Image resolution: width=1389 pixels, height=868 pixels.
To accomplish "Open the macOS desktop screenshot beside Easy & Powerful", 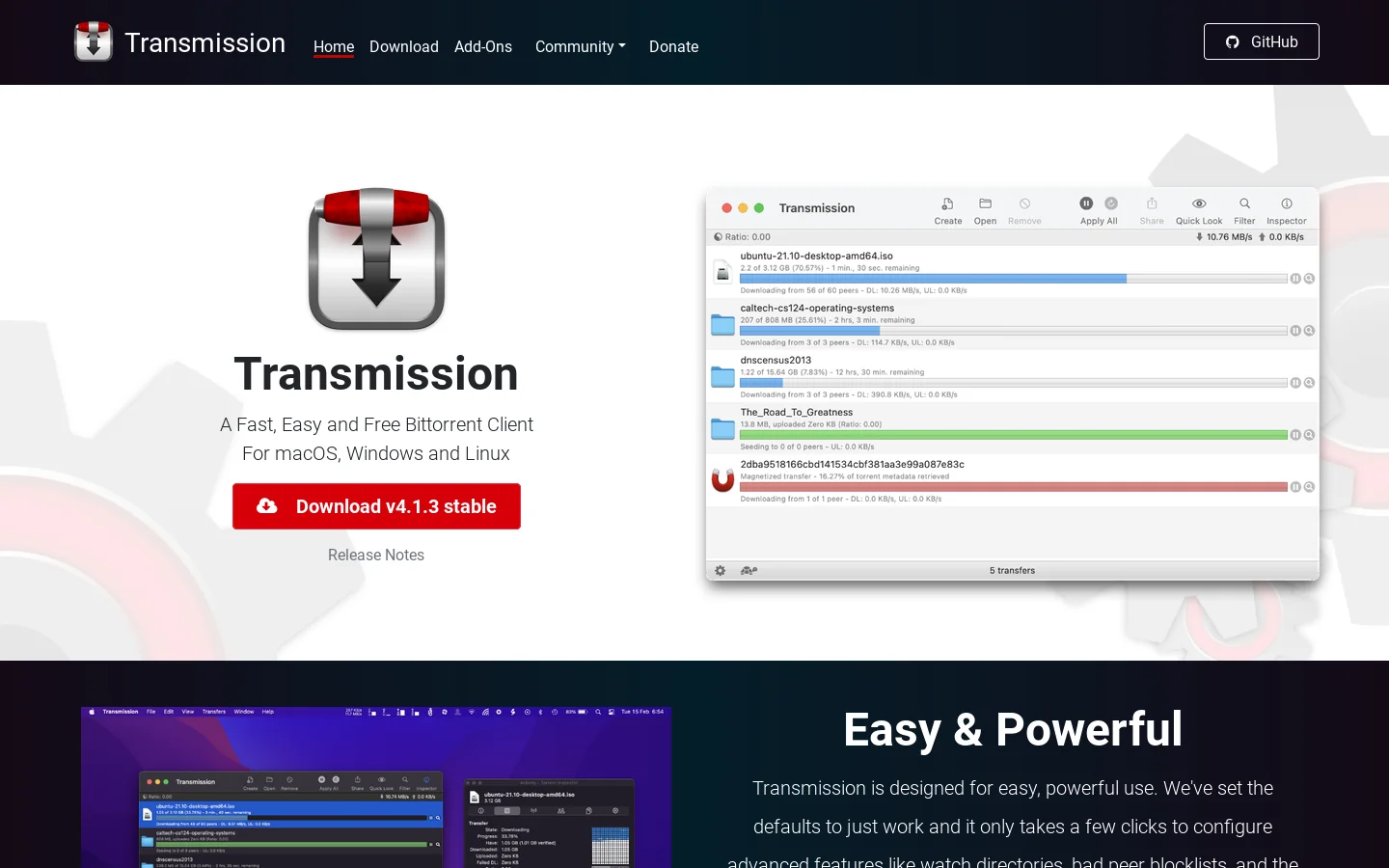I will coord(376,787).
